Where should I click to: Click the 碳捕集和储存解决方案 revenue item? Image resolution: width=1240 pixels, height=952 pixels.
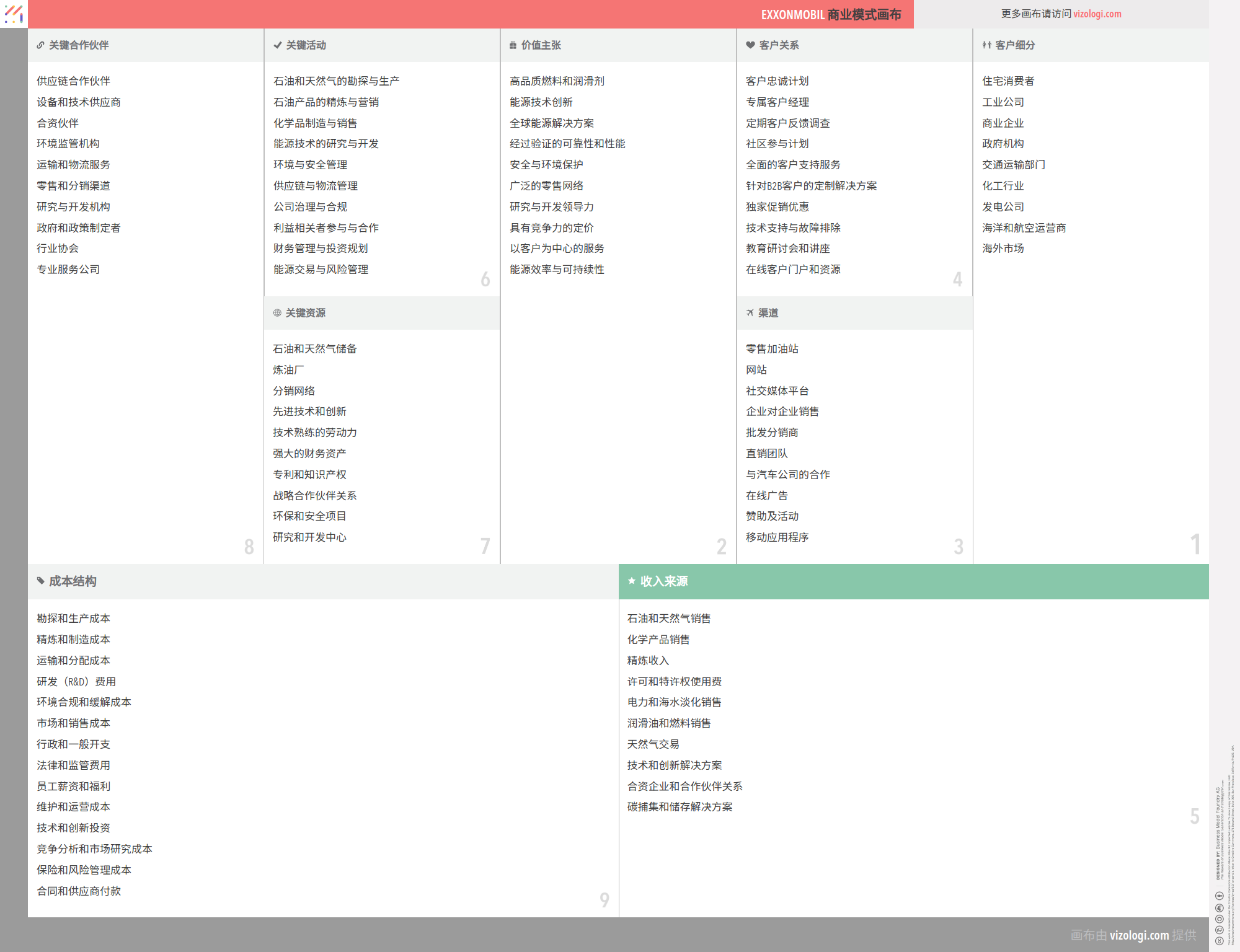(680, 807)
